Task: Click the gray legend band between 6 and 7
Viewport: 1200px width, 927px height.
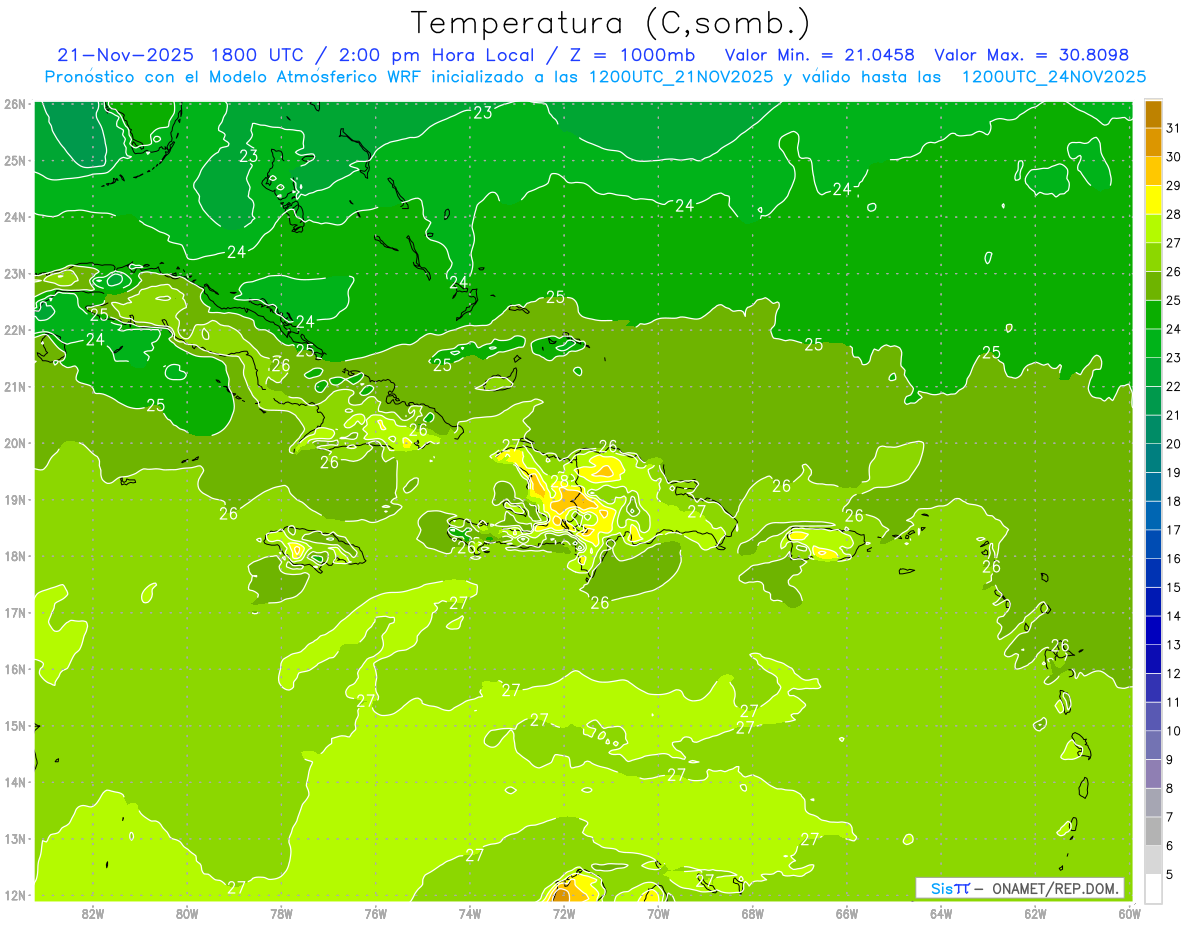Action: pos(1153,832)
